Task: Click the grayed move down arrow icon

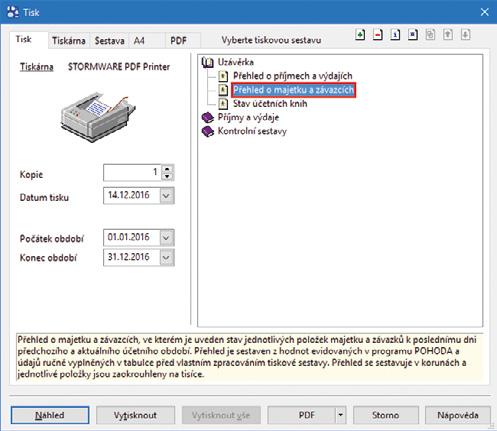Action: click(465, 35)
